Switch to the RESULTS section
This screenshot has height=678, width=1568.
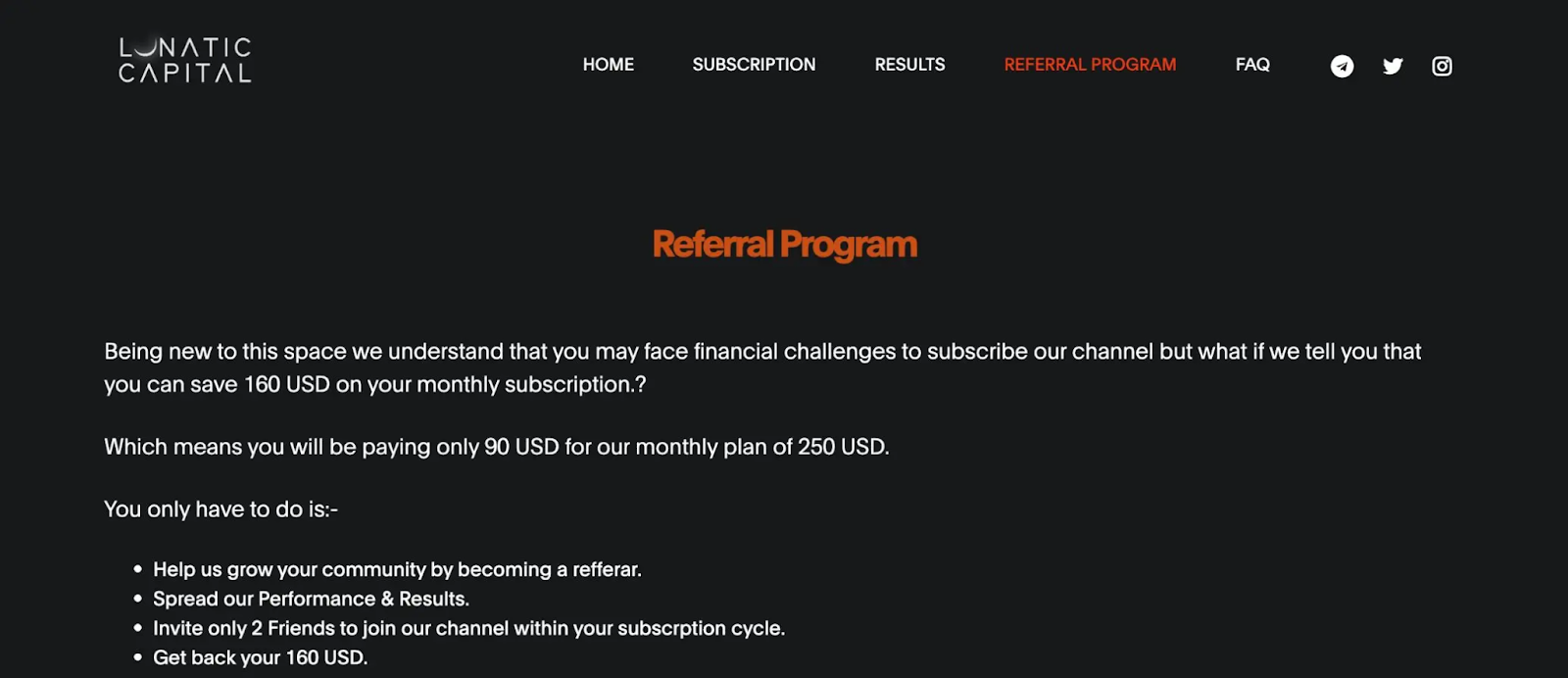(908, 65)
